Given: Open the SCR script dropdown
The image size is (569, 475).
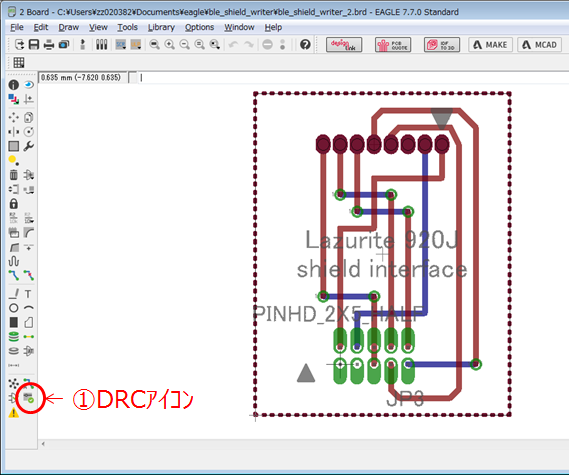Looking at the screenshot, I should 120,44.
